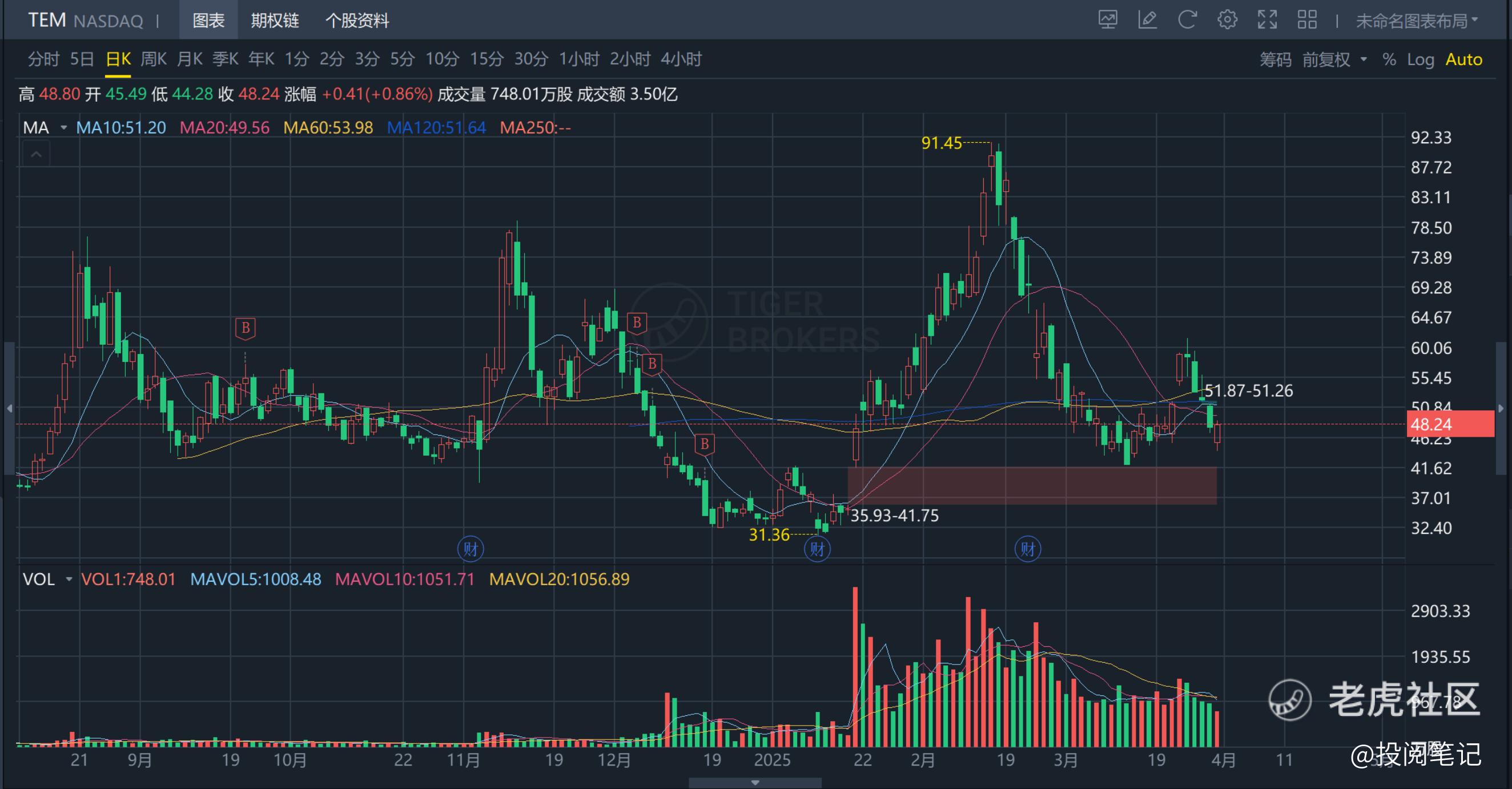Open the chart indicator monitor icon
This screenshot has width=1512, height=789.
tap(1108, 20)
